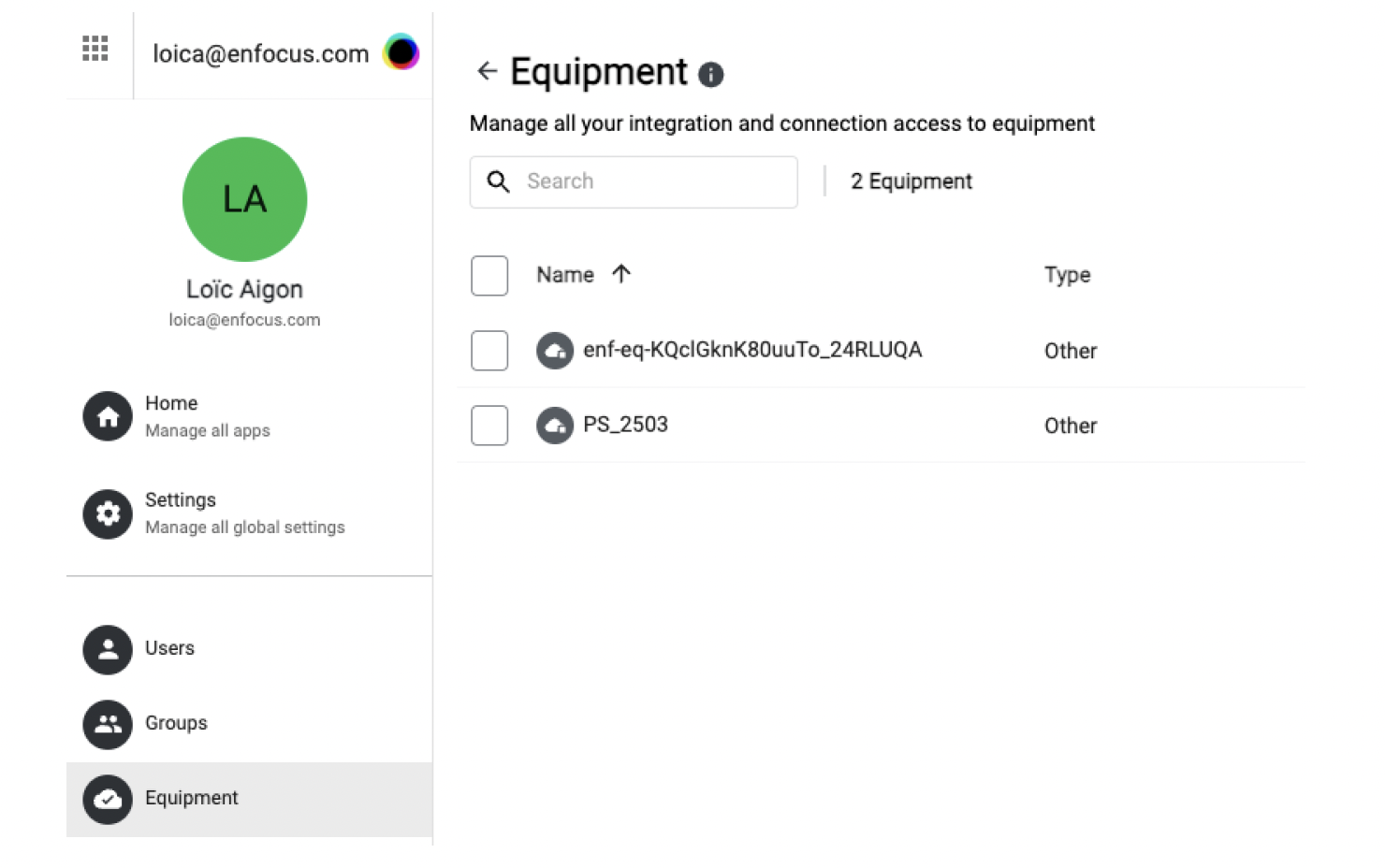Click the Equipment cloud-check icon in sidebar

click(108, 799)
